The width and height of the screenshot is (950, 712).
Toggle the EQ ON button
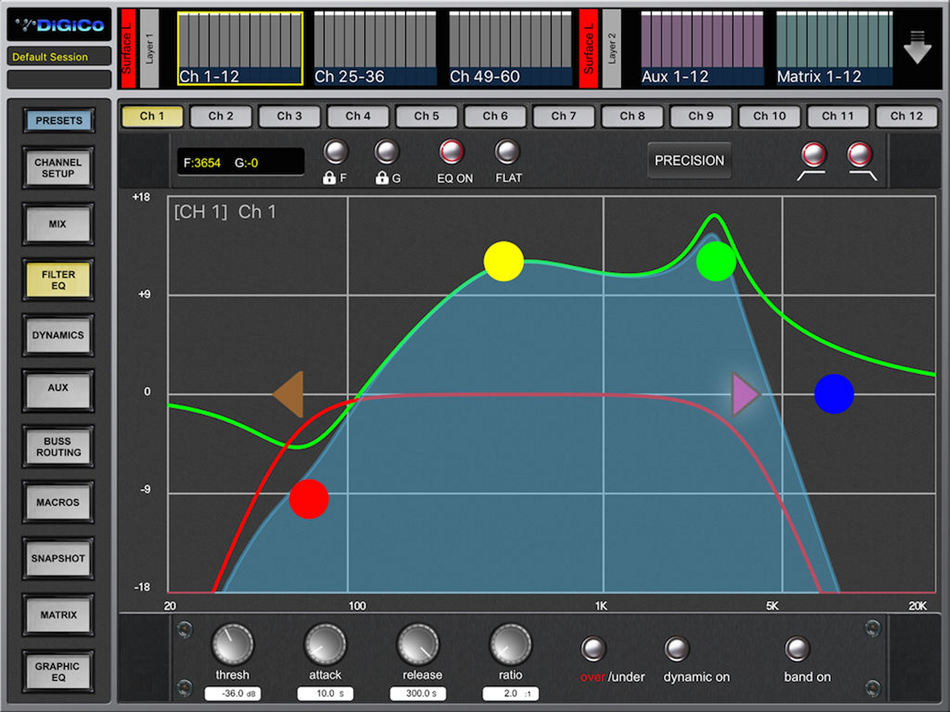coord(451,152)
